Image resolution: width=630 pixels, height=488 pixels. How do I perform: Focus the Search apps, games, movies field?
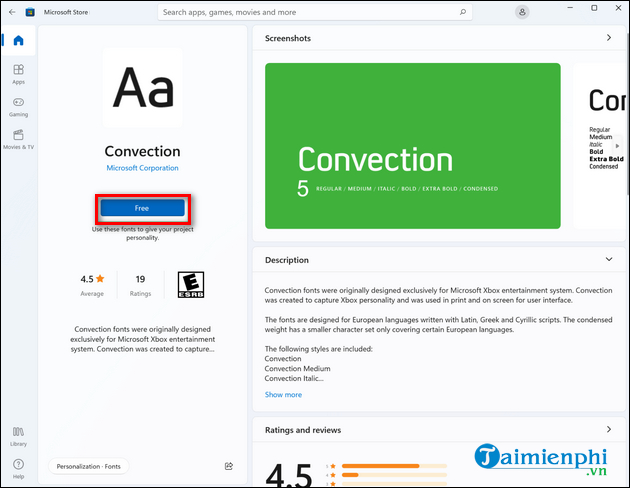point(315,12)
